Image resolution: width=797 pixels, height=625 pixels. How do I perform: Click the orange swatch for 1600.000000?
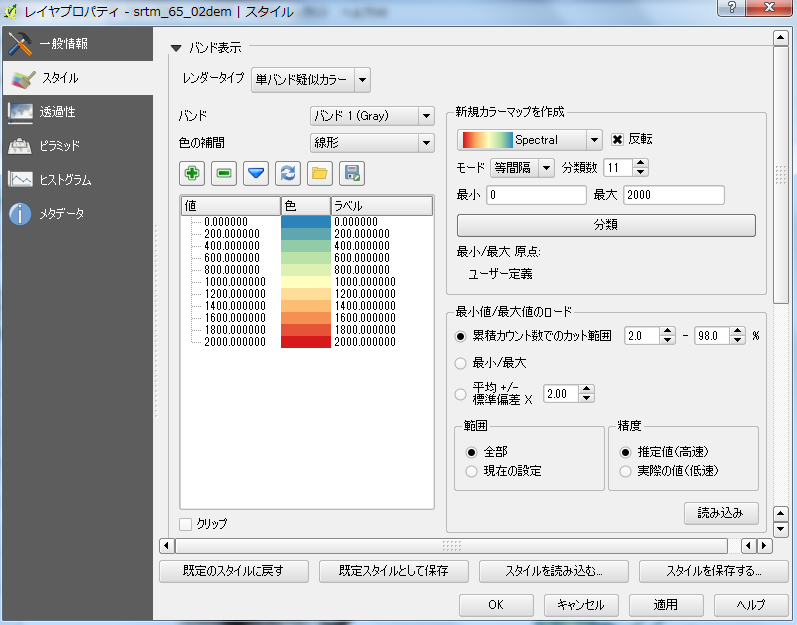tap(305, 318)
